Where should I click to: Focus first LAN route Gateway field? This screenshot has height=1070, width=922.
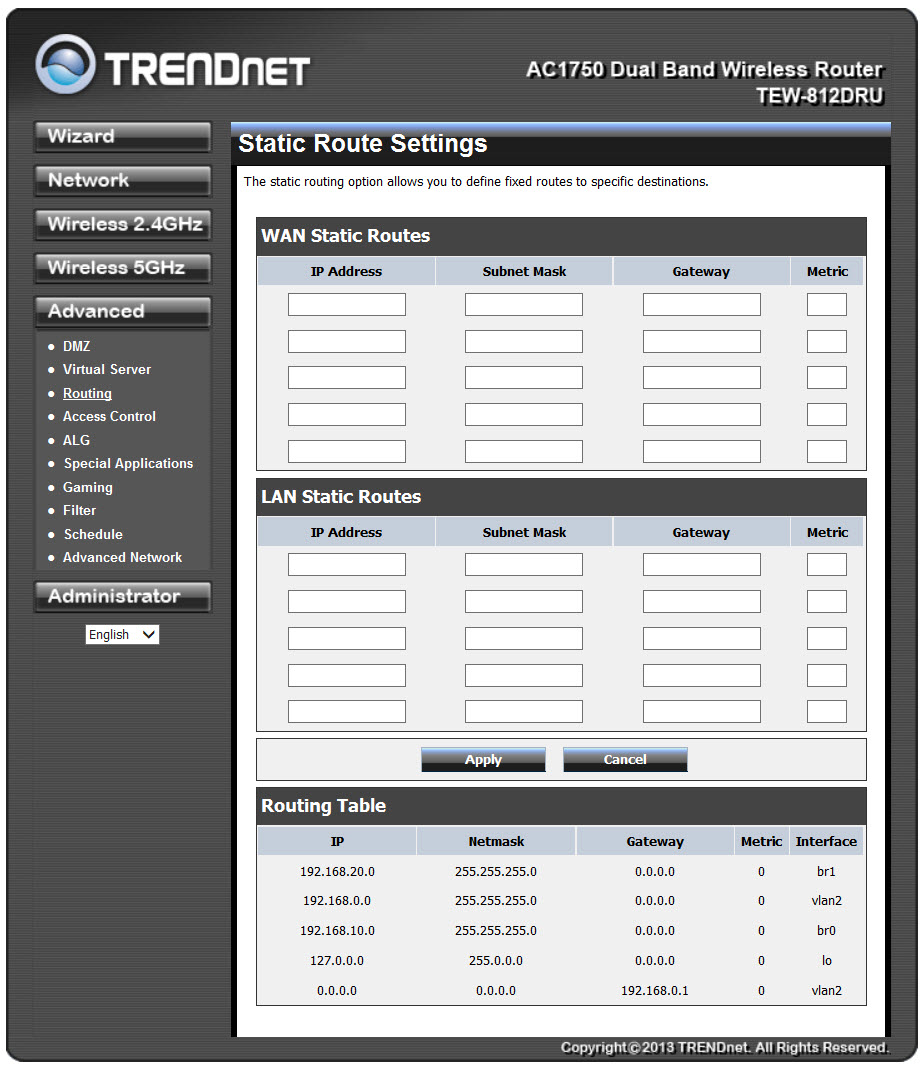(x=702, y=564)
